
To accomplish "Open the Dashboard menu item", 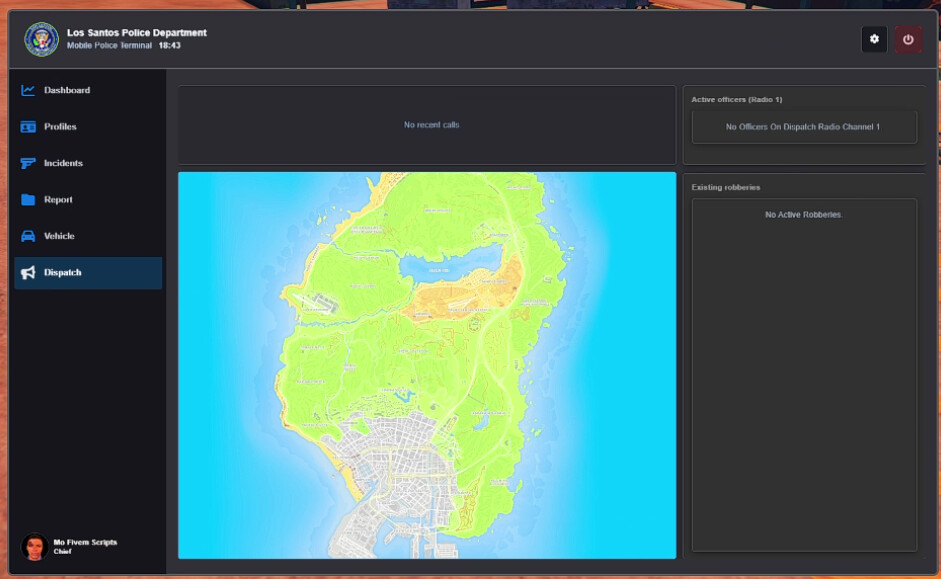I will [x=88, y=90].
